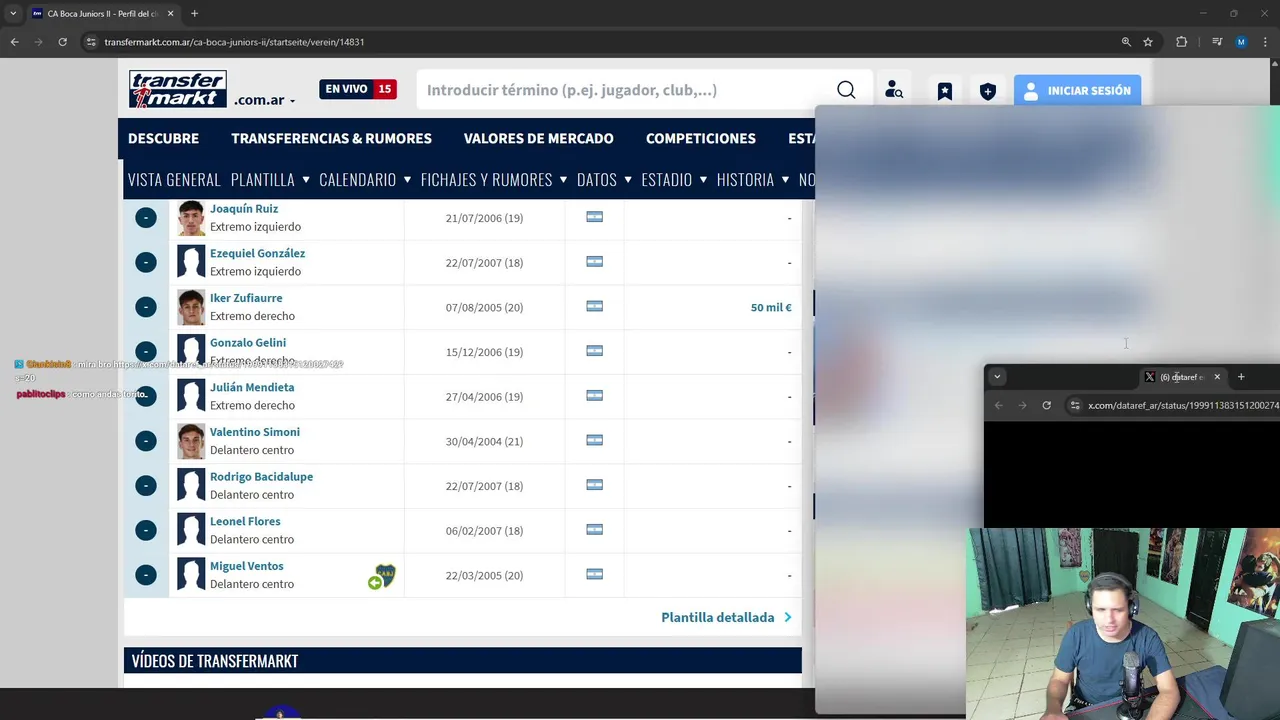
Task: Reload page in the small X browser window
Action: click(x=1047, y=405)
